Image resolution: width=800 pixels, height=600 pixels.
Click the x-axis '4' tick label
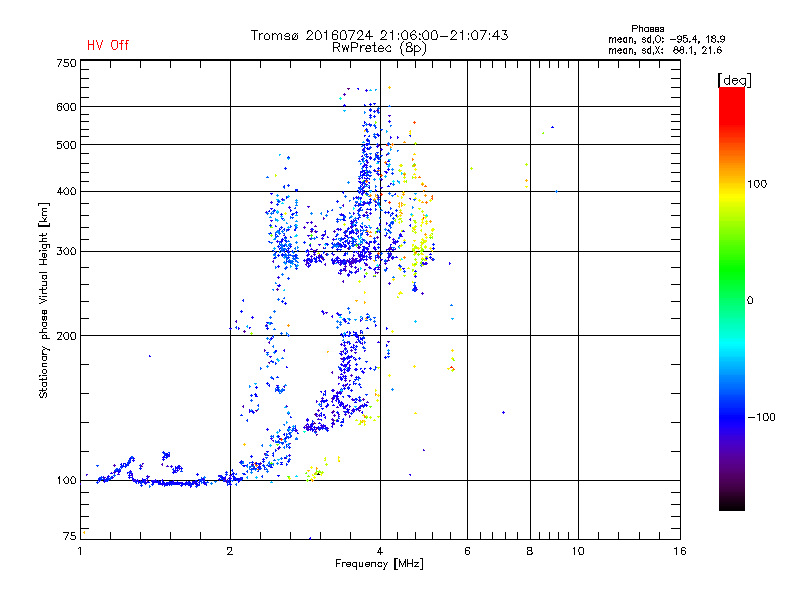click(x=380, y=551)
